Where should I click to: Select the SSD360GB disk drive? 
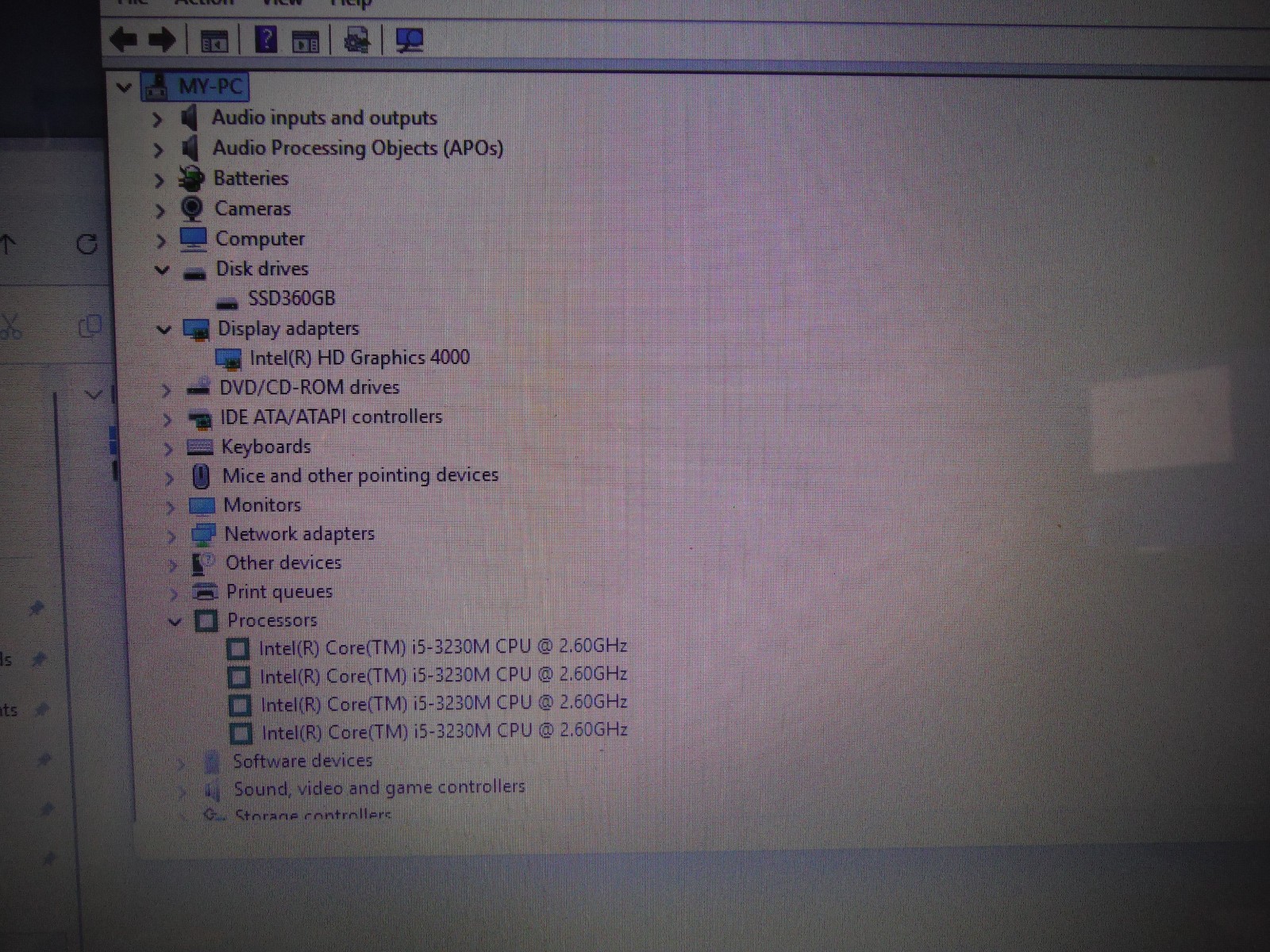291,298
